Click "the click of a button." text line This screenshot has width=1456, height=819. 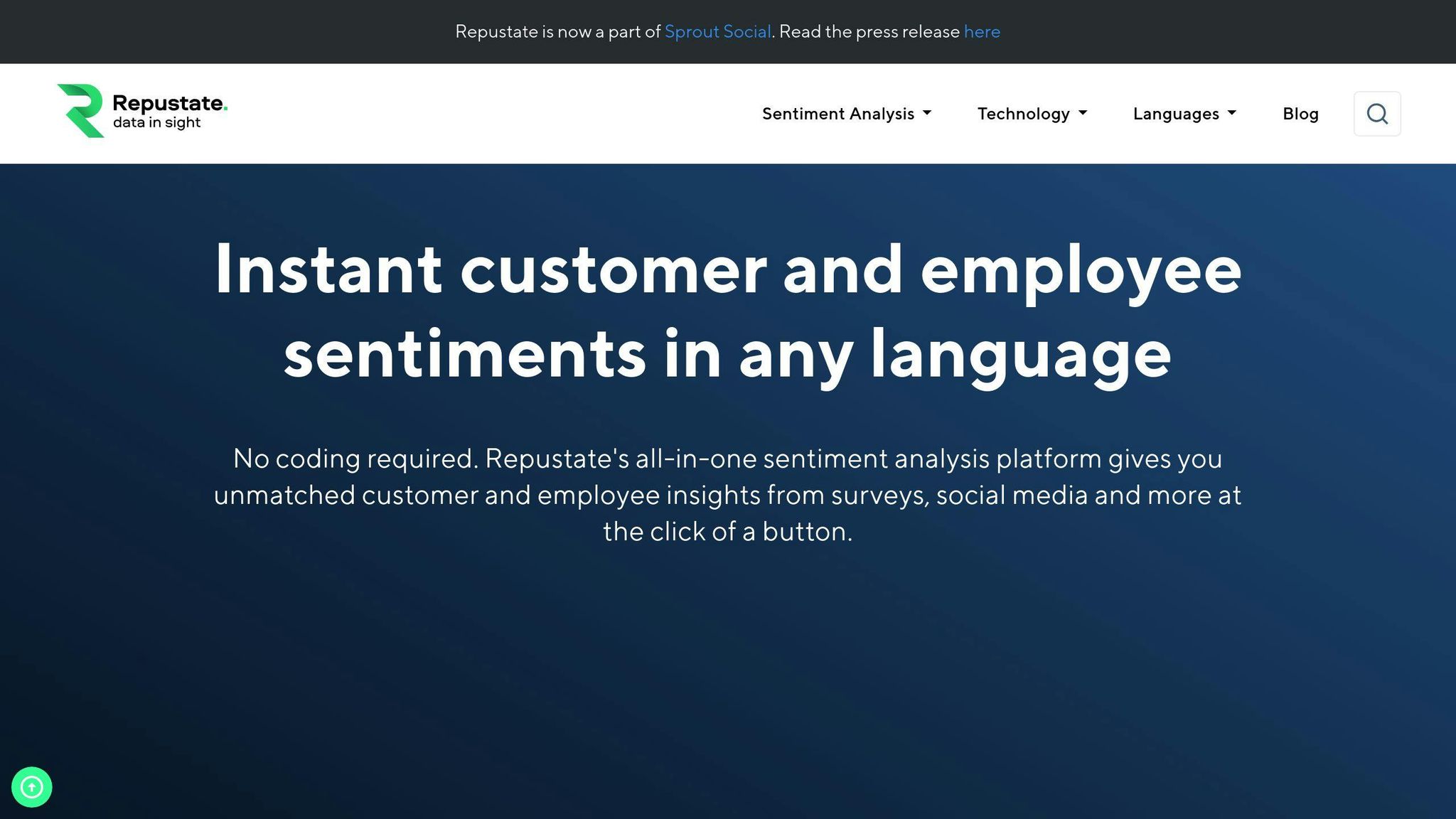coord(727,532)
